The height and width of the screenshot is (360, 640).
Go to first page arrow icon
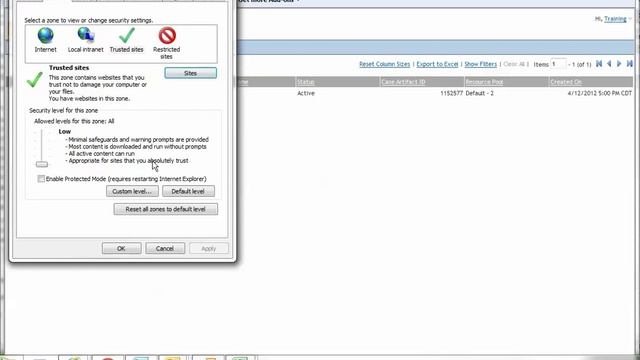click(x=599, y=64)
